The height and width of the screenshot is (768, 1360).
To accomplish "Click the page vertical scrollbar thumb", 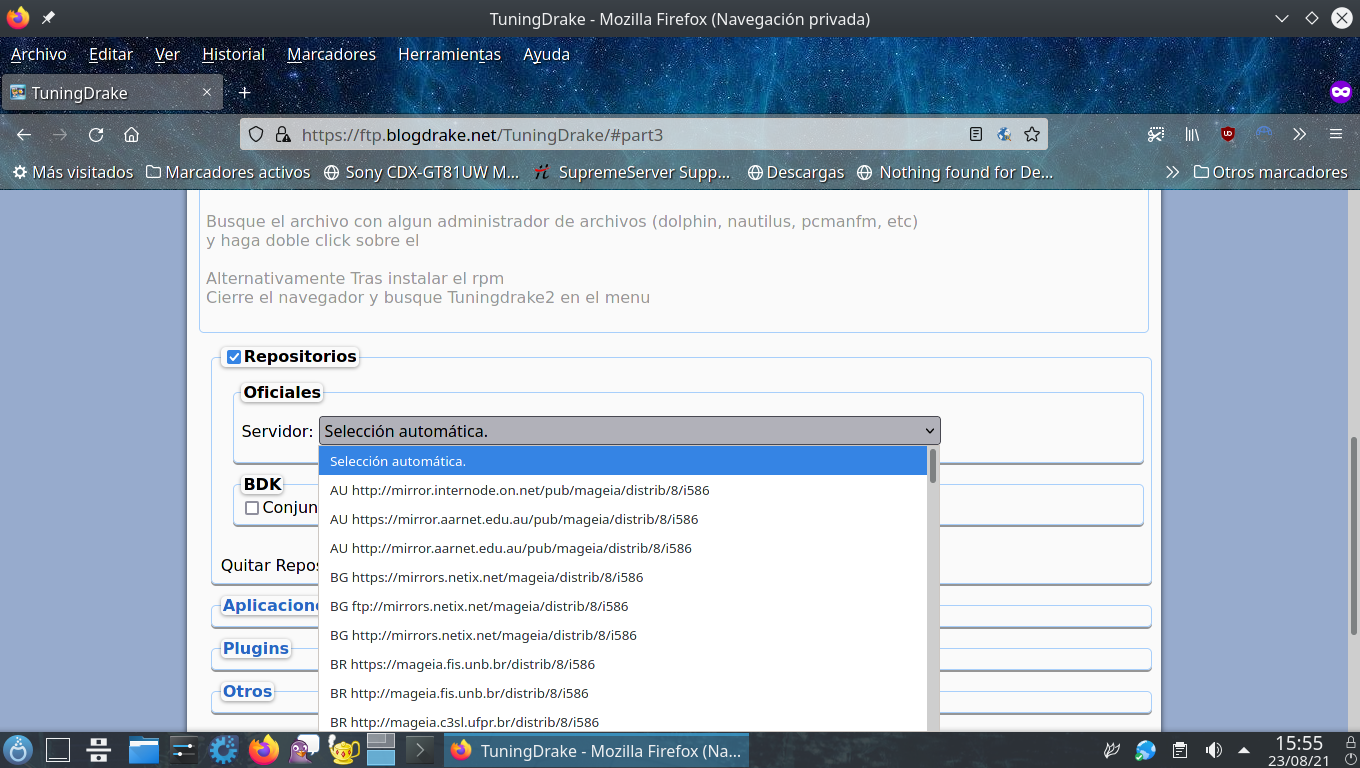I will point(1355,538).
